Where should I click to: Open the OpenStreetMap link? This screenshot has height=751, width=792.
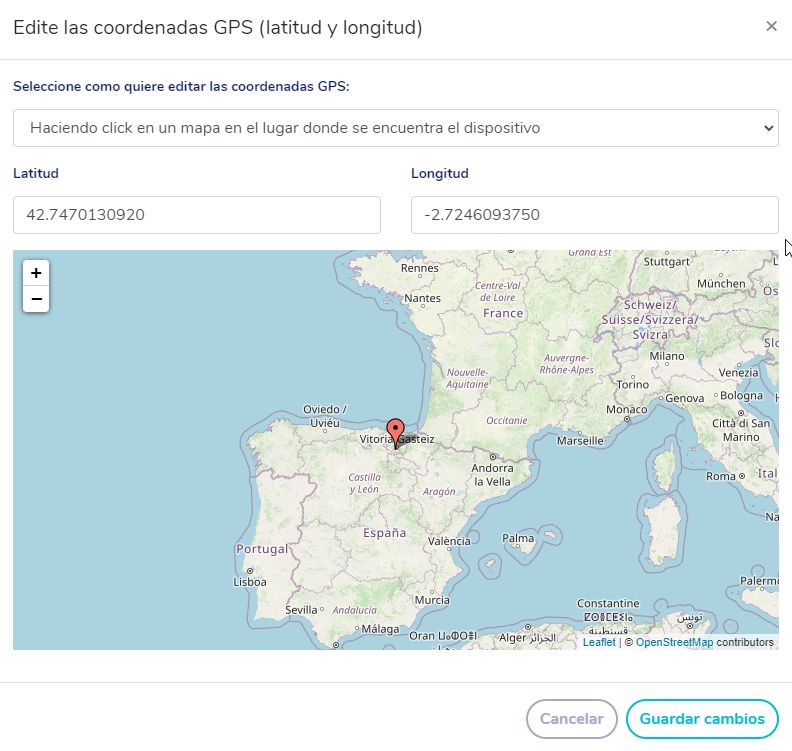pyautogui.click(x=674, y=642)
